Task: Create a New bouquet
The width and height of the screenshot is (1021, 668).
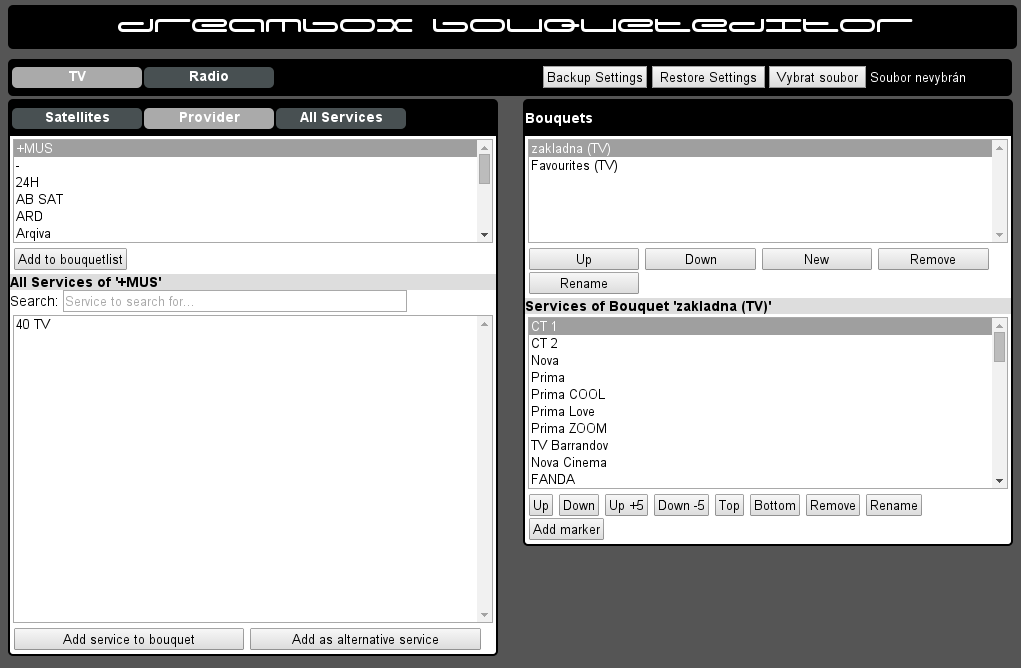Action: click(x=817, y=259)
